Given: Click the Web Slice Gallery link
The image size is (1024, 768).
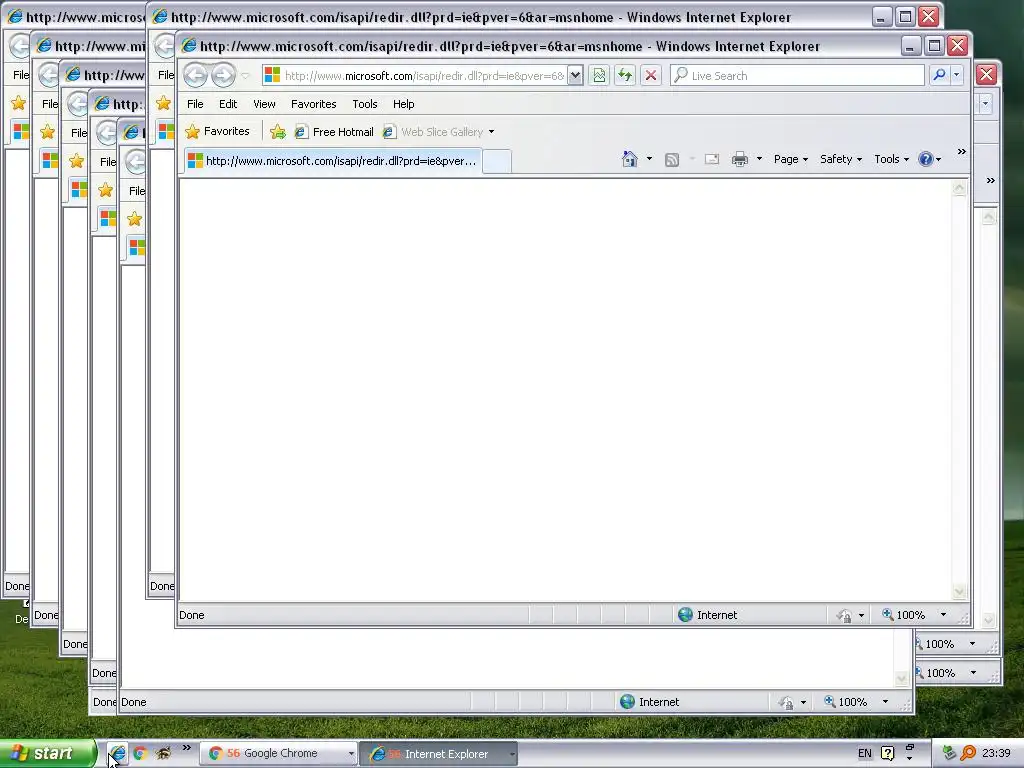Looking at the screenshot, I should click(x=433, y=132).
